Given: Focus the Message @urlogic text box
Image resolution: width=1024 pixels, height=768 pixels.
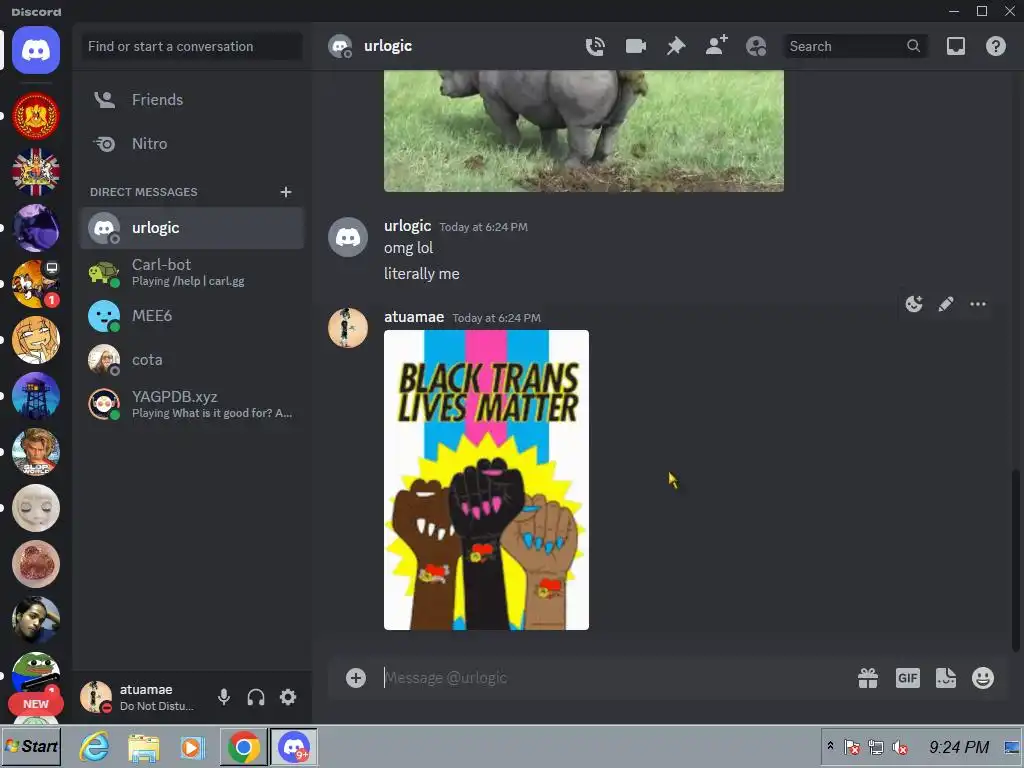Looking at the screenshot, I should point(614,678).
